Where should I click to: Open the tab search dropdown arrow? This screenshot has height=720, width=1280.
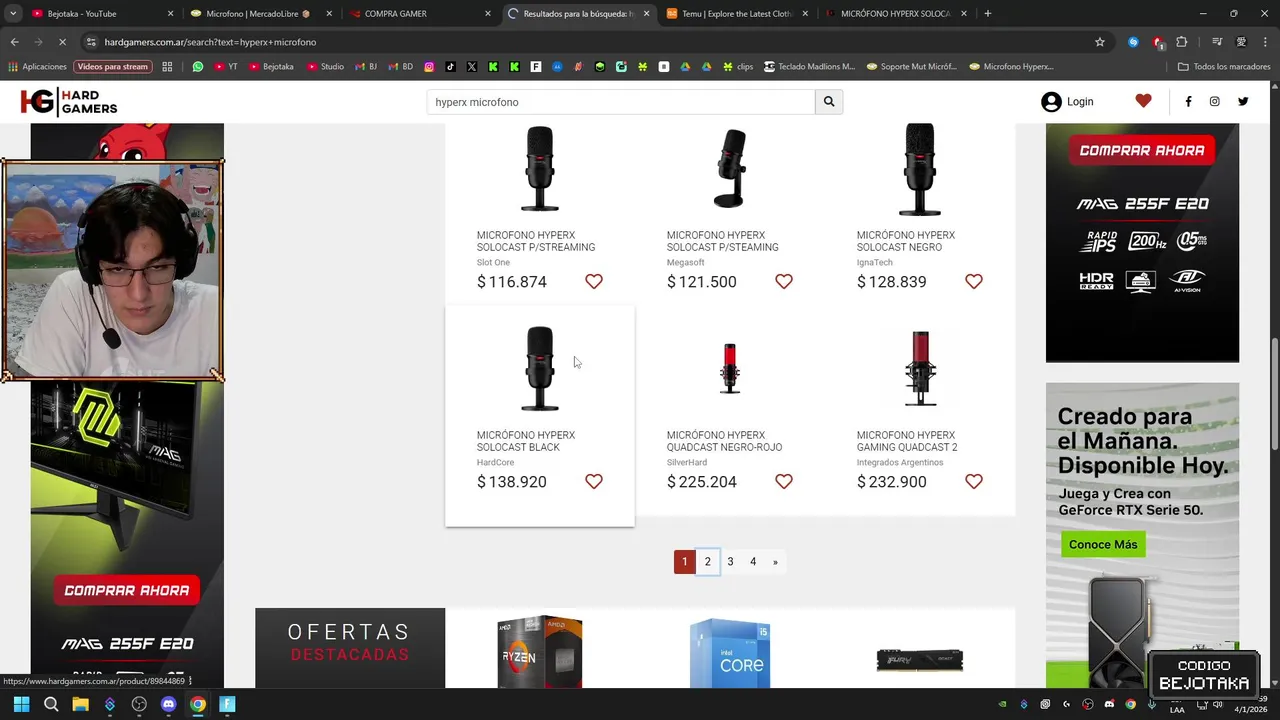13,14
